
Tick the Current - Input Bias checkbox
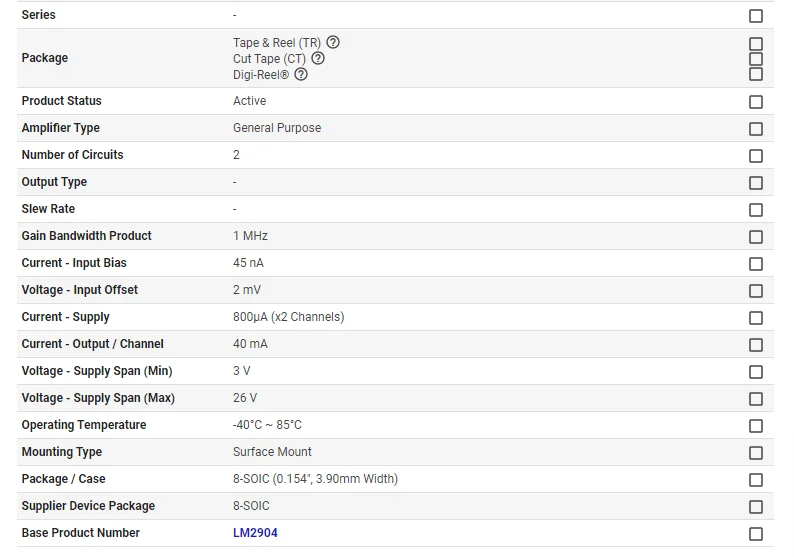(756, 264)
